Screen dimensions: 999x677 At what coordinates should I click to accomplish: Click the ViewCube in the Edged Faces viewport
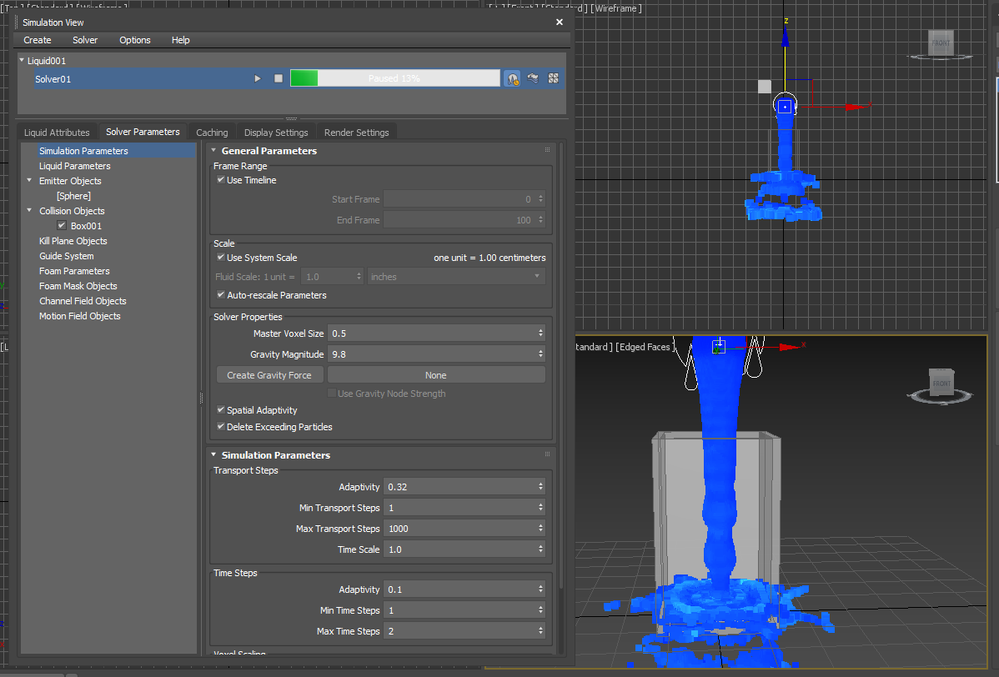[x=942, y=383]
